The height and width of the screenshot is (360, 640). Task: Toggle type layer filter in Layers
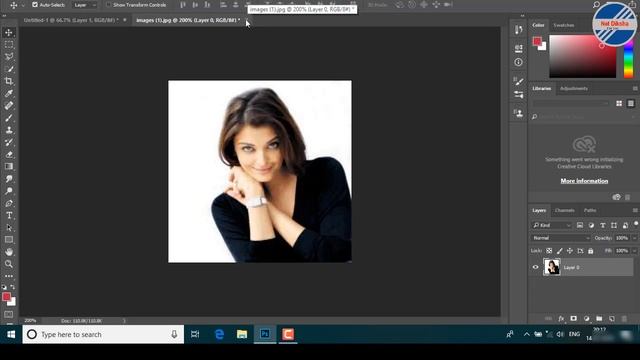[x=602, y=225]
